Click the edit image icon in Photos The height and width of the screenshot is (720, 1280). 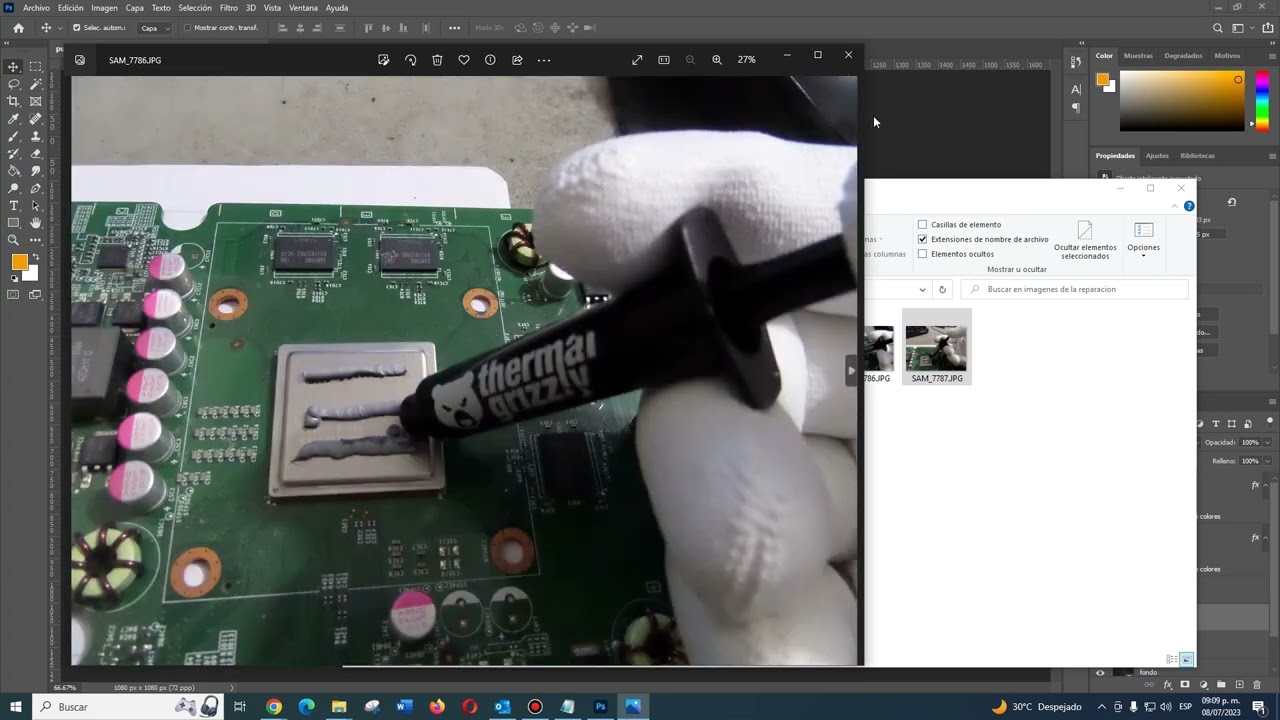pyautogui.click(x=384, y=60)
